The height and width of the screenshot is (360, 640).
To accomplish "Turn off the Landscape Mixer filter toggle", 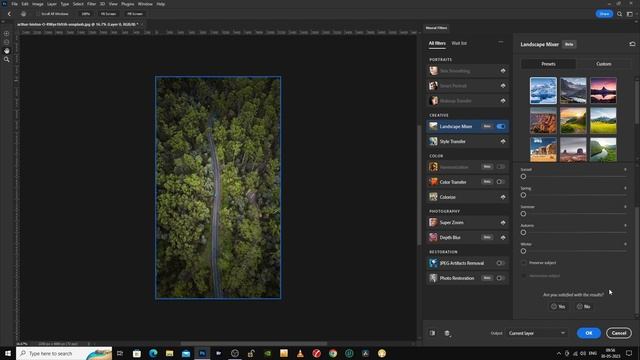I will pos(501,127).
